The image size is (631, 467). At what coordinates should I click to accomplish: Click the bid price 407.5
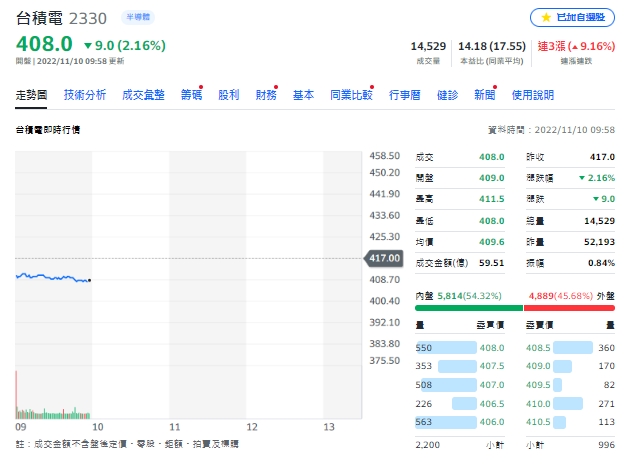(492, 366)
